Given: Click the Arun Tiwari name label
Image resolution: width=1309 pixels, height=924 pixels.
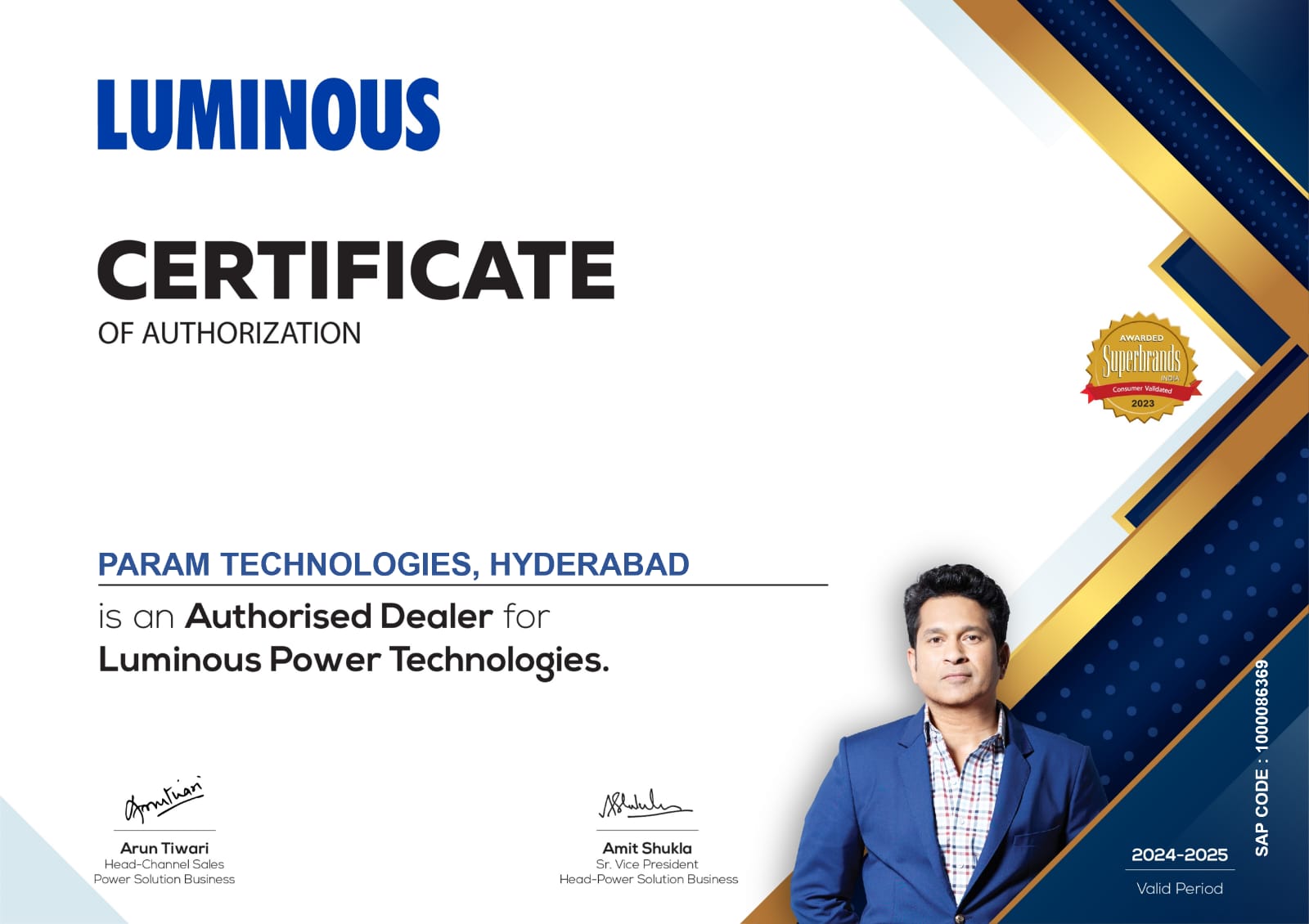Looking at the screenshot, I should [164, 848].
